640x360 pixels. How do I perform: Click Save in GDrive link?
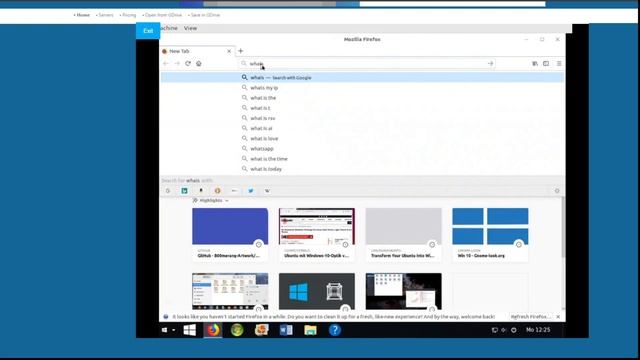[x=204, y=15]
